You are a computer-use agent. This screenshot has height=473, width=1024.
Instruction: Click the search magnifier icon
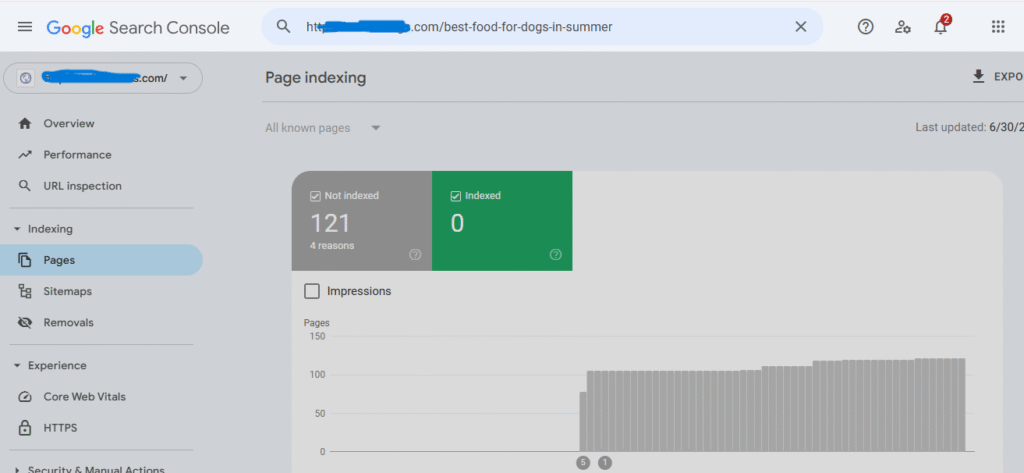[x=284, y=27]
